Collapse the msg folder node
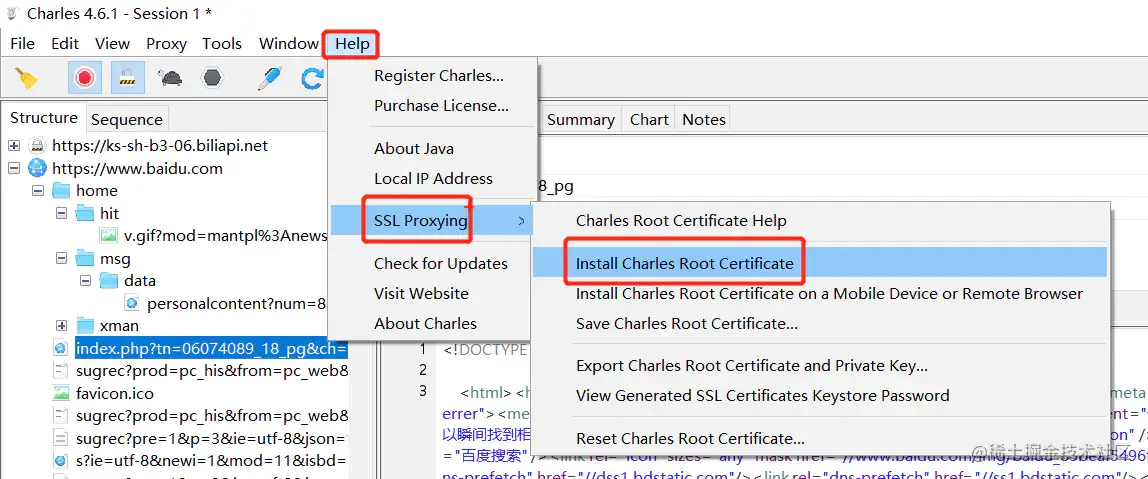This screenshot has width=1148, height=479. (62, 259)
